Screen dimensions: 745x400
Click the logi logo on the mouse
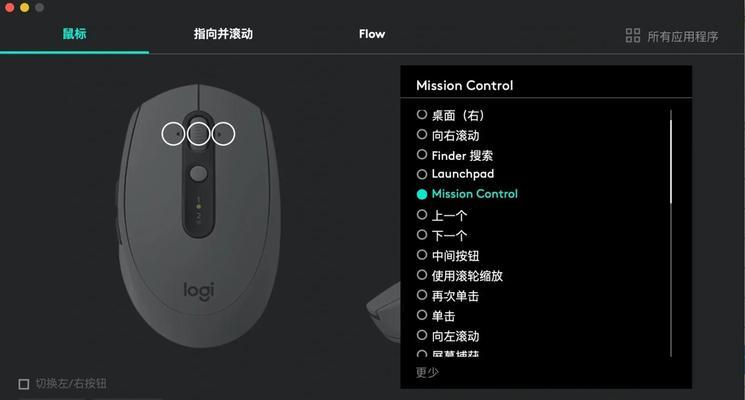pos(199,291)
